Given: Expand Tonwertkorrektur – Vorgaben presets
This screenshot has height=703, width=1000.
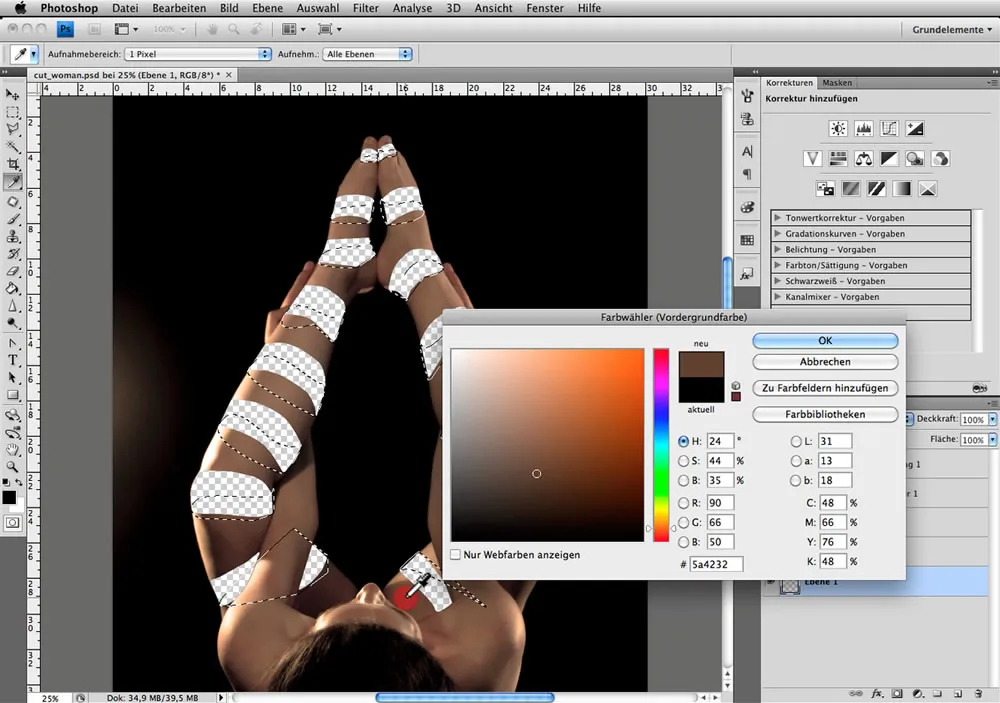Looking at the screenshot, I should tap(778, 218).
